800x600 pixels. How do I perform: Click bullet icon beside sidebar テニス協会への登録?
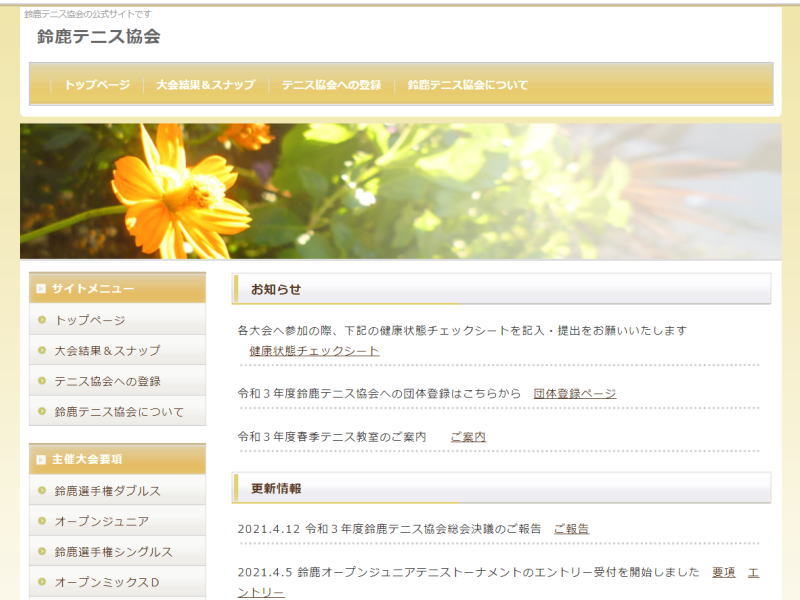pyautogui.click(x=42, y=381)
